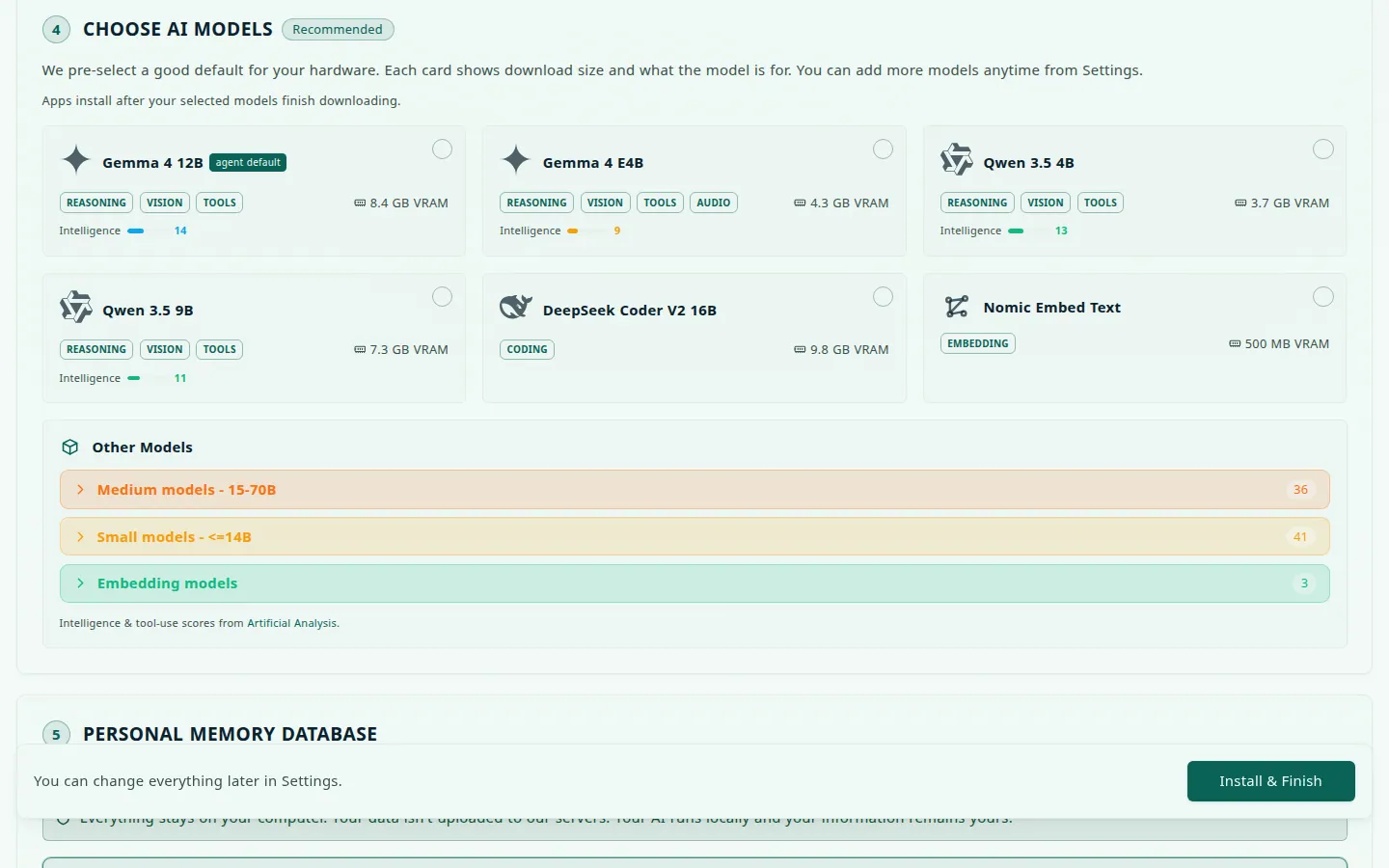
Task: Click the Gemma 4 12B sparkle icon
Action: (x=76, y=159)
